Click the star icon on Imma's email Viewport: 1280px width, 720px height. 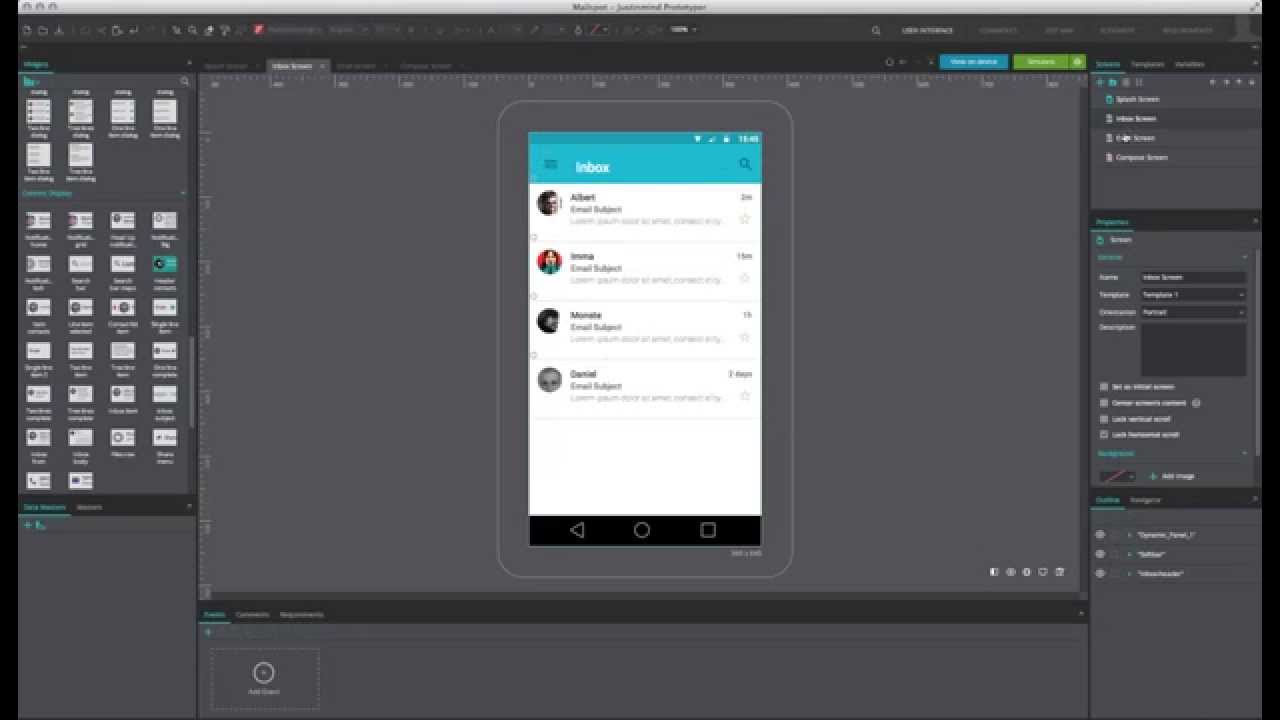[744, 278]
